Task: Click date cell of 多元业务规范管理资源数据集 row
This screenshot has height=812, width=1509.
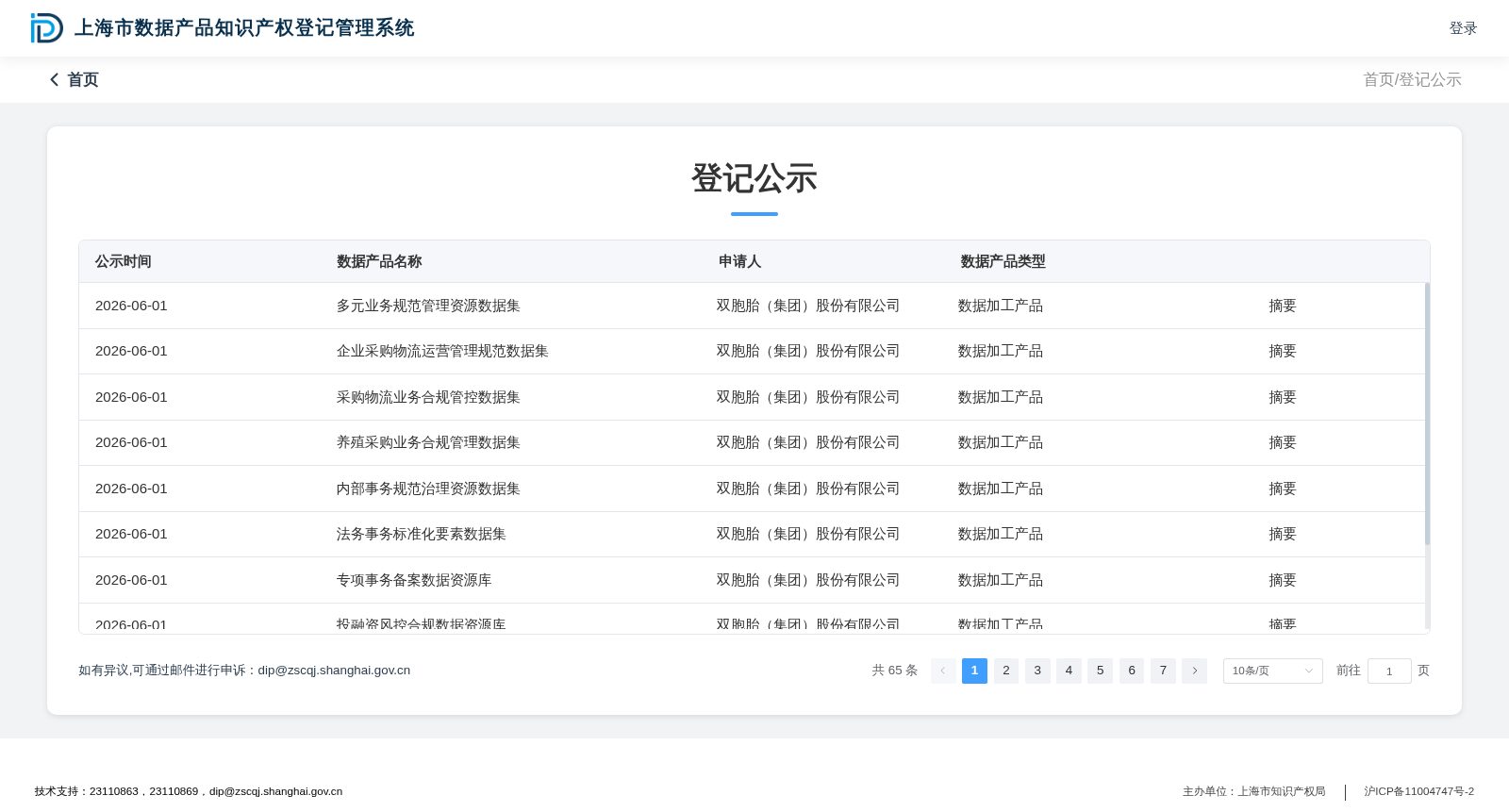Action: 131,306
